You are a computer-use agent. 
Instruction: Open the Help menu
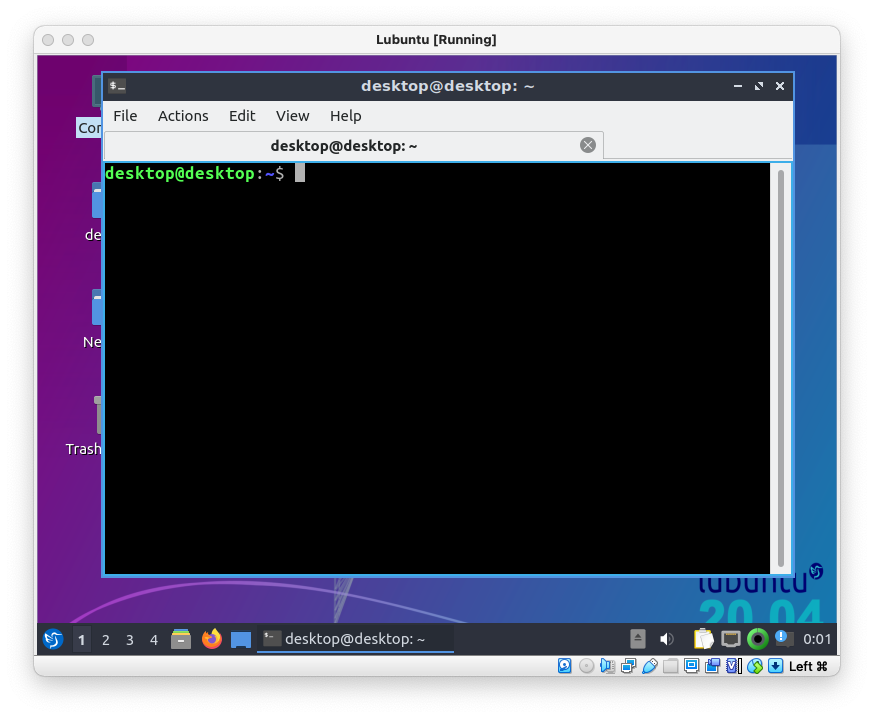[x=346, y=116]
